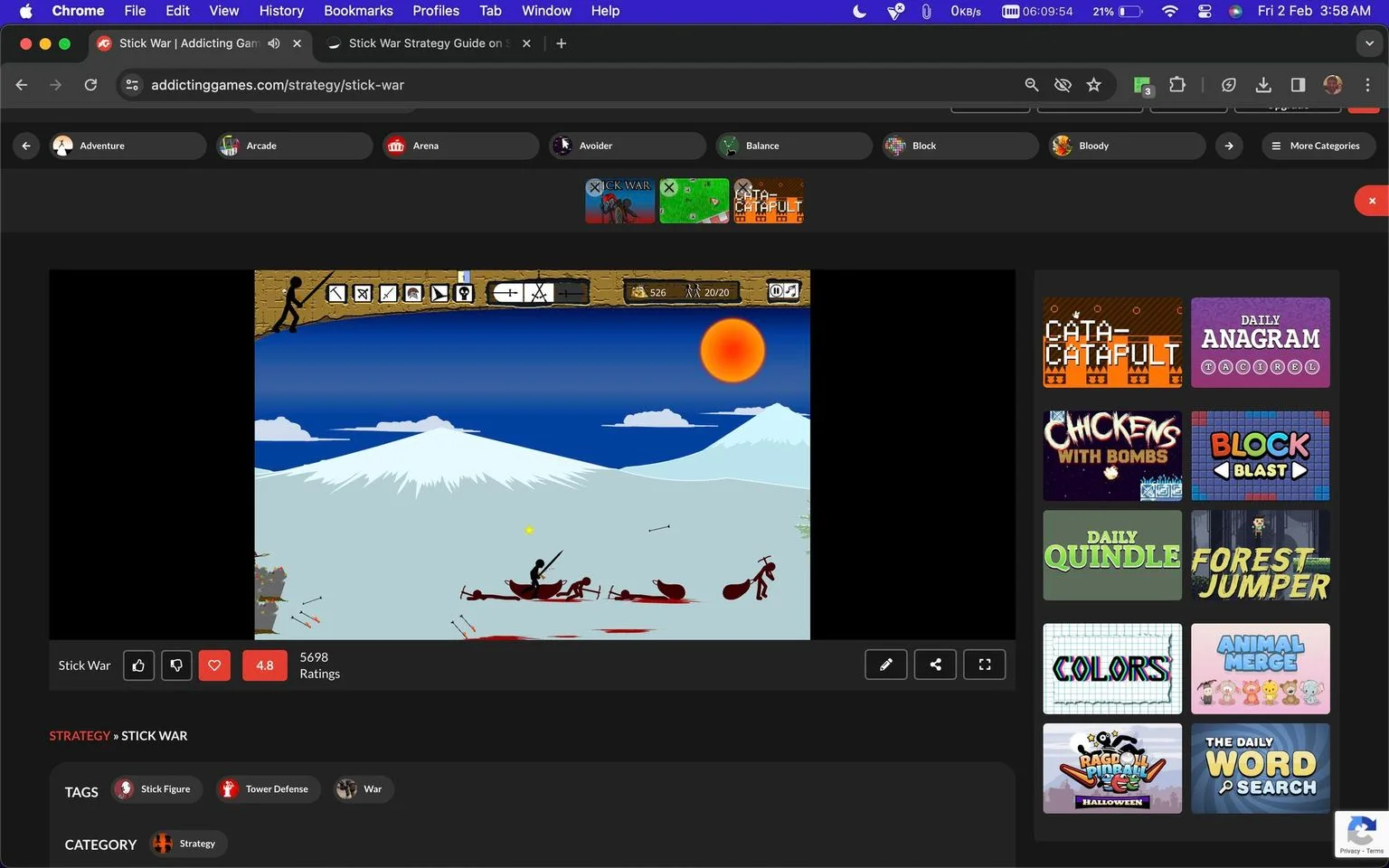Open the zoom indicator in address bar
Viewport: 1389px width, 868px height.
point(1031,85)
